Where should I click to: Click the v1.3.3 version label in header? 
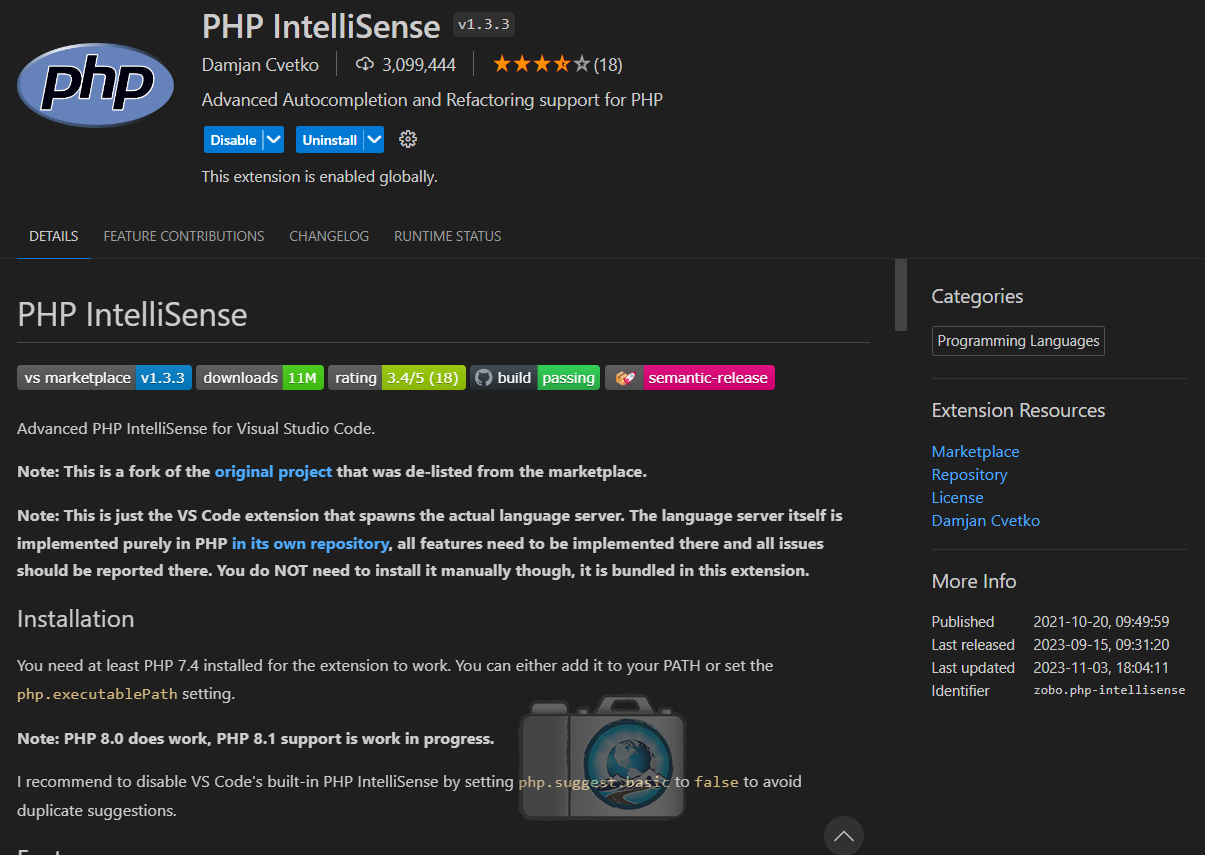point(484,25)
